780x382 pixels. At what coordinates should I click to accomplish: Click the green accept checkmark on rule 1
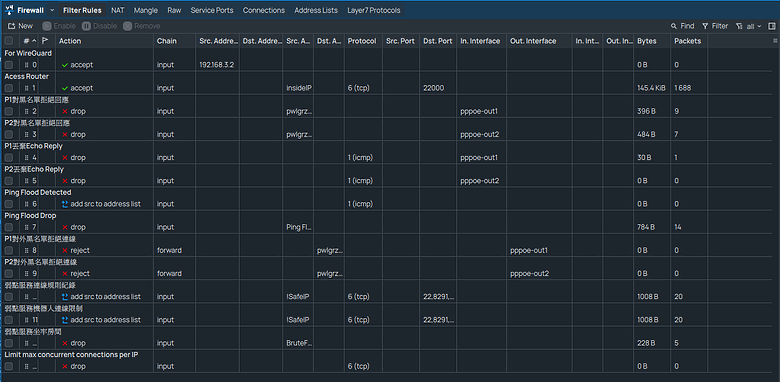(x=65, y=88)
